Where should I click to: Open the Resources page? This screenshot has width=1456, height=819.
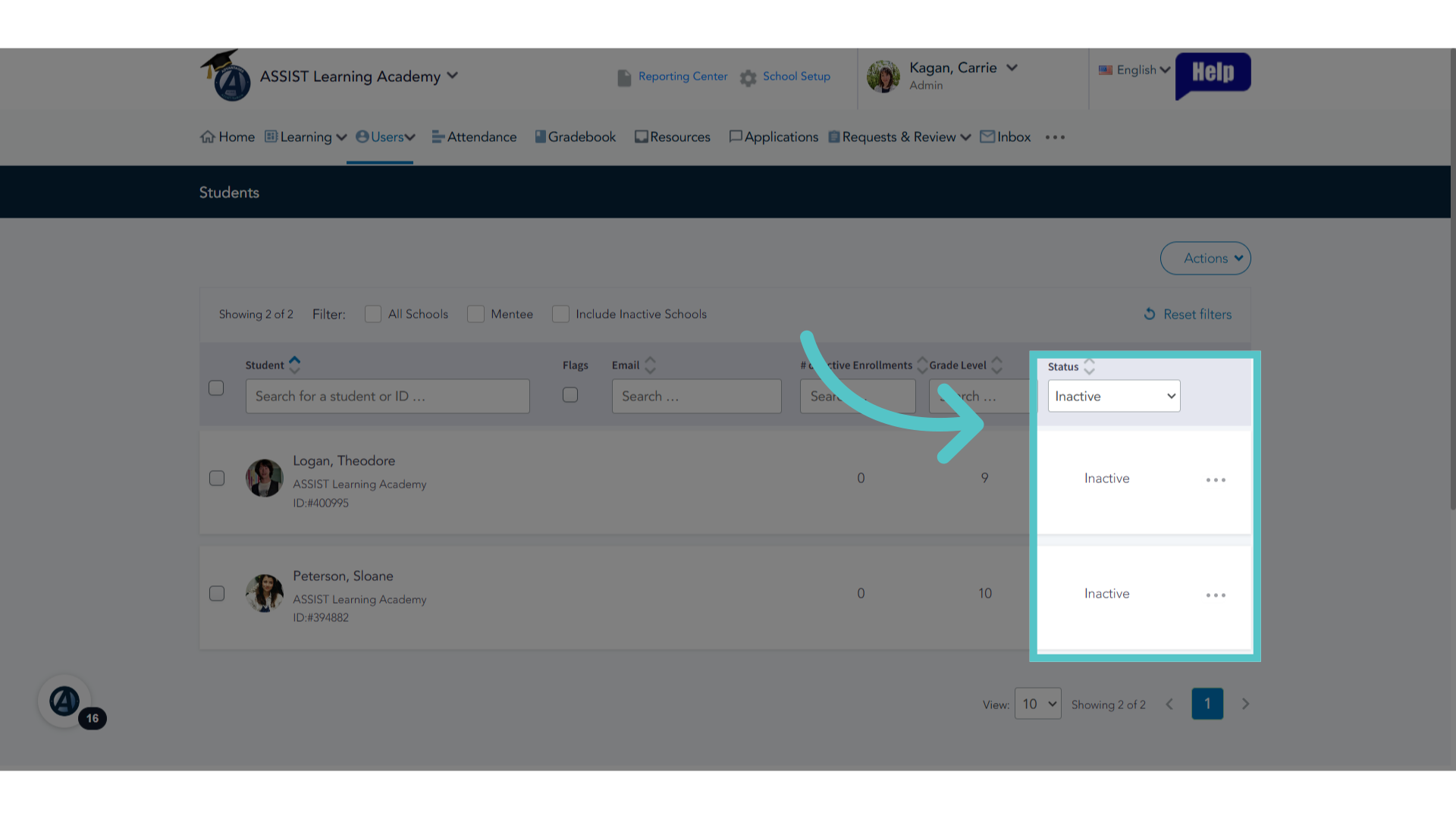point(673,137)
